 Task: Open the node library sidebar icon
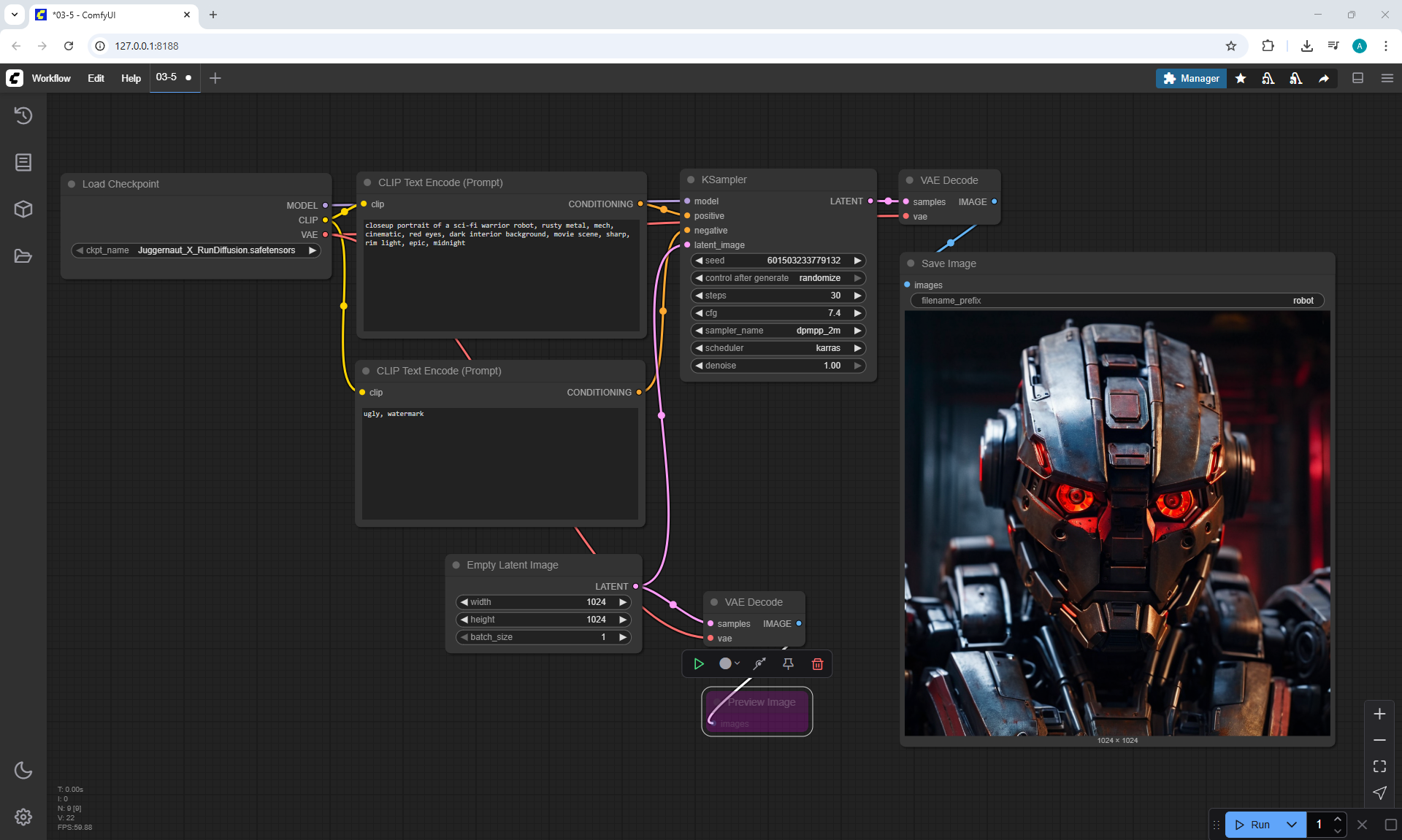(x=23, y=162)
